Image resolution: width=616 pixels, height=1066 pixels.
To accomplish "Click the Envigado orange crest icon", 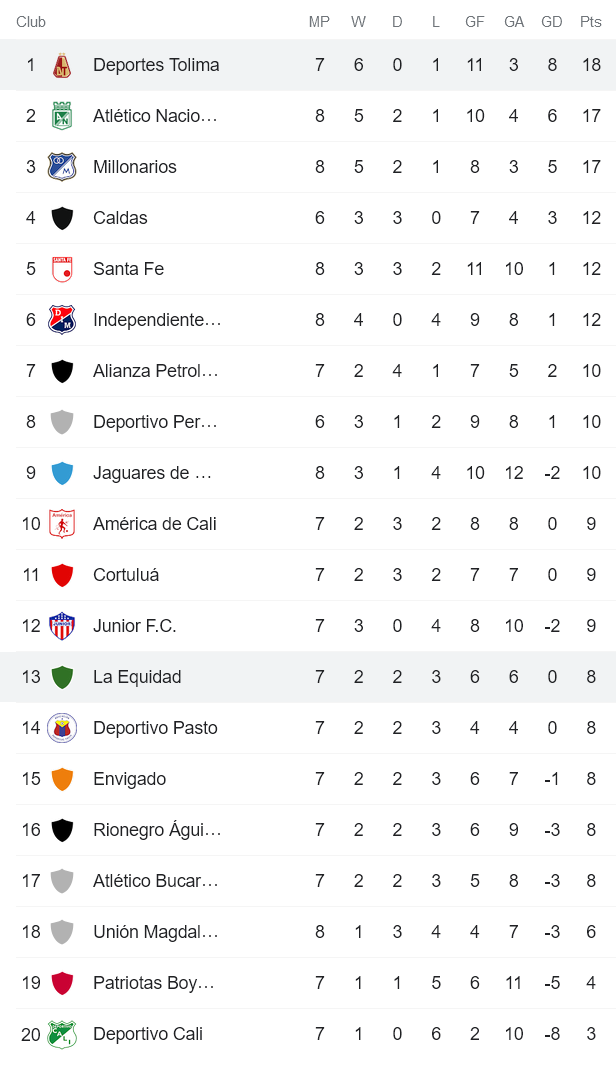I will pos(61,778).
